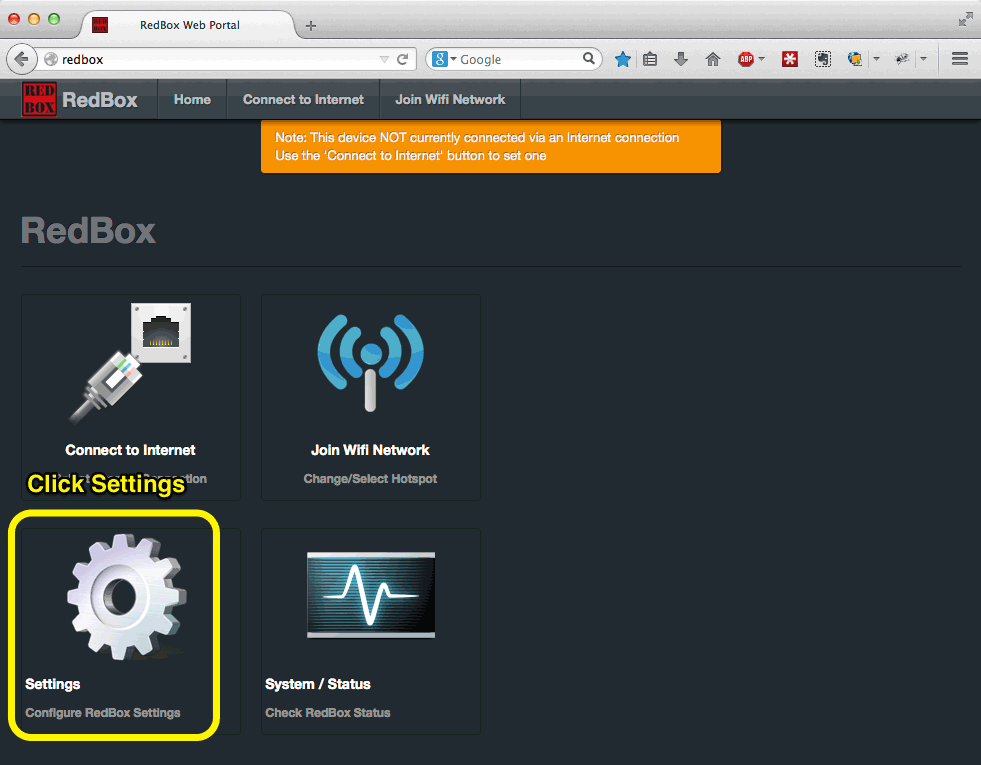Click the large RedBox page heading

click(88, 231)
